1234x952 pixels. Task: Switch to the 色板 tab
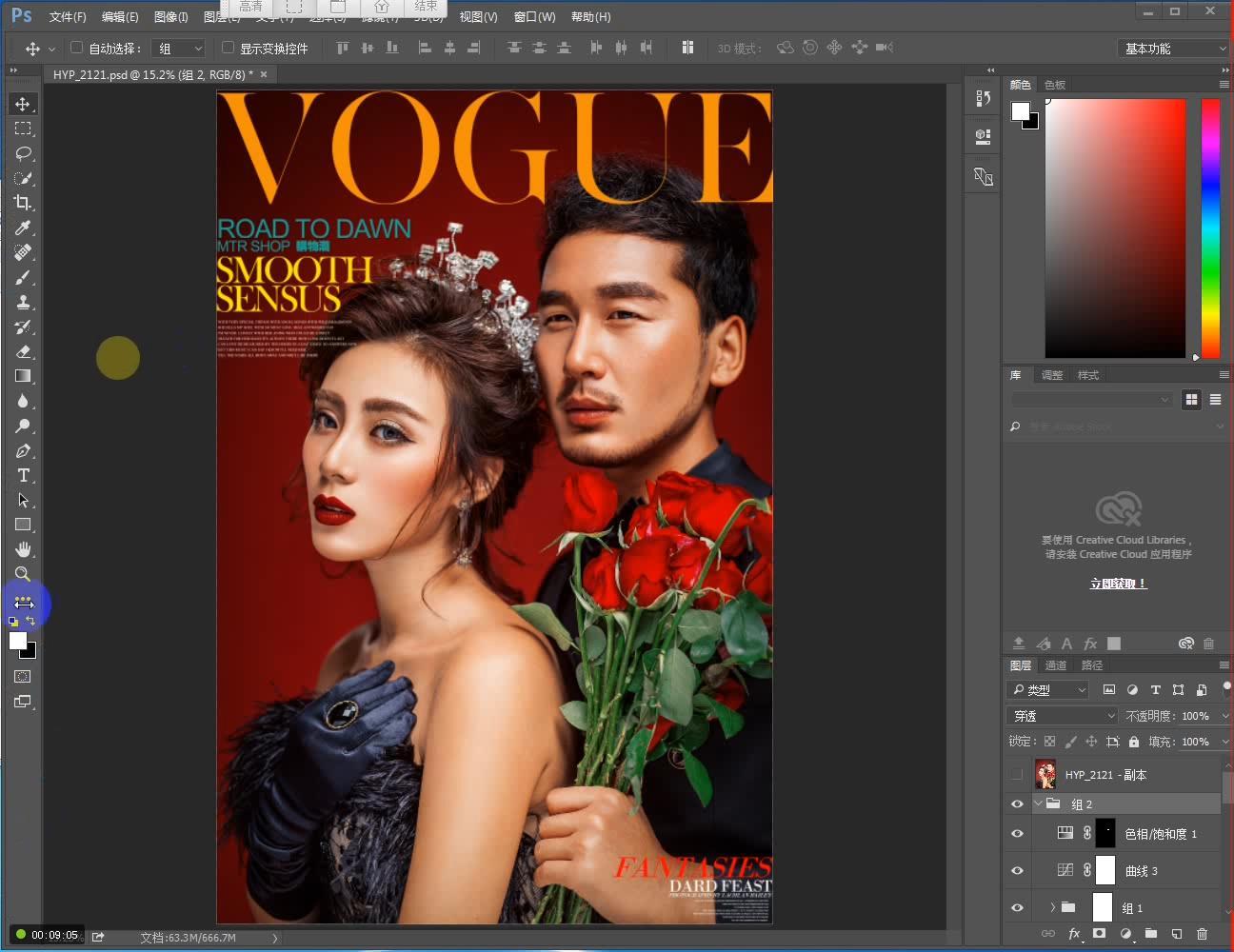pos(1055,85)
